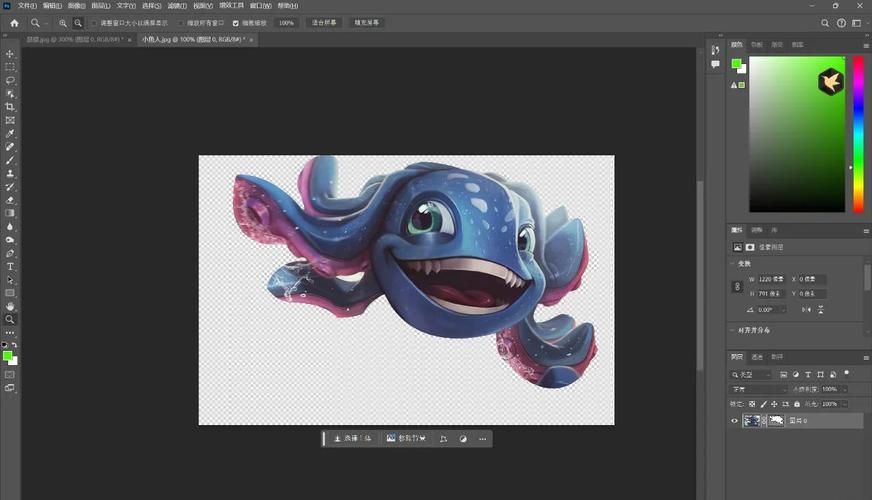Switch to the Channels panel tab

757,357
